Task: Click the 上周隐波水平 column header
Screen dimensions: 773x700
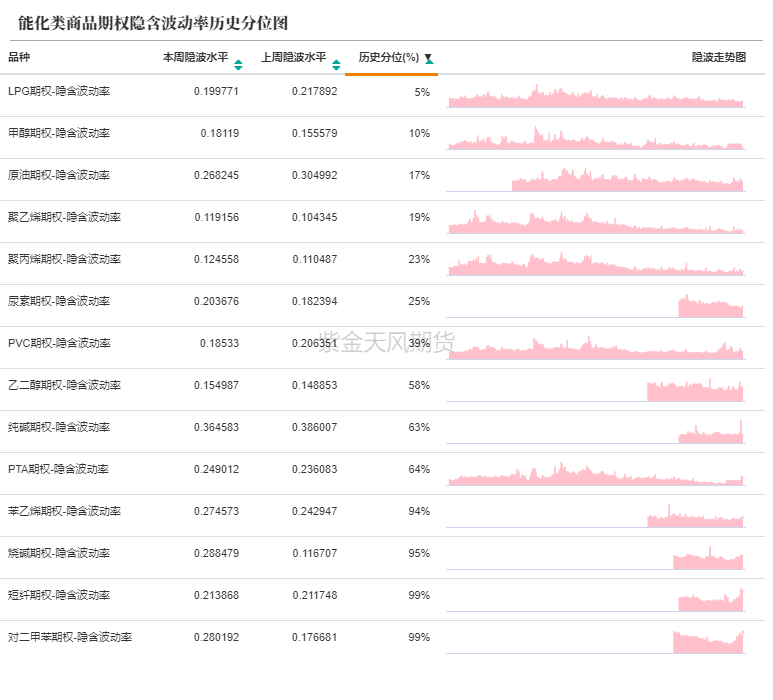Action: 294,58
